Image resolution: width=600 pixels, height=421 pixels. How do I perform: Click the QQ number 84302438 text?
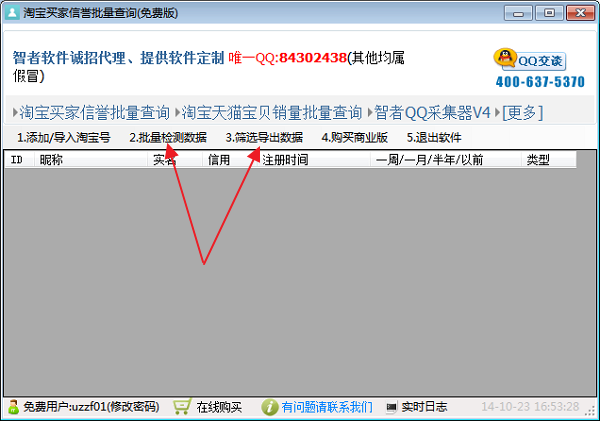point(313,58)
